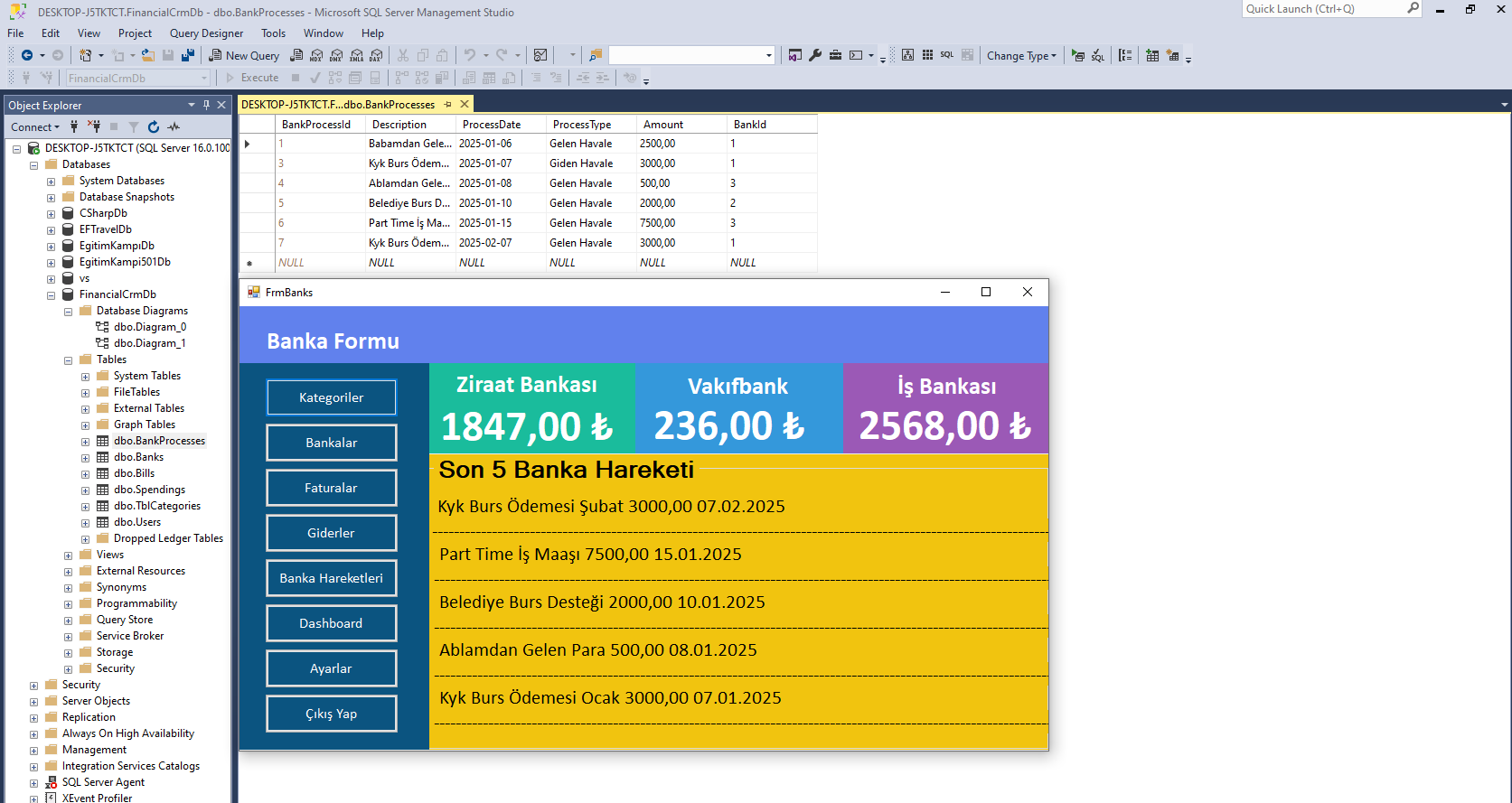
Task: Click the Add Table icon
Action: coord(1152,55)
